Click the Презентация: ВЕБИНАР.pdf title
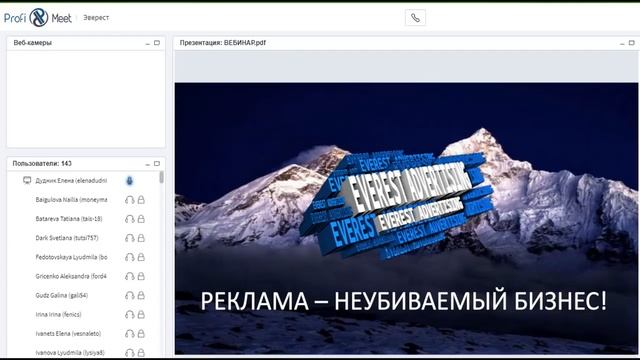The width and height of the screenshot is (640, 360). pos(223,43)
